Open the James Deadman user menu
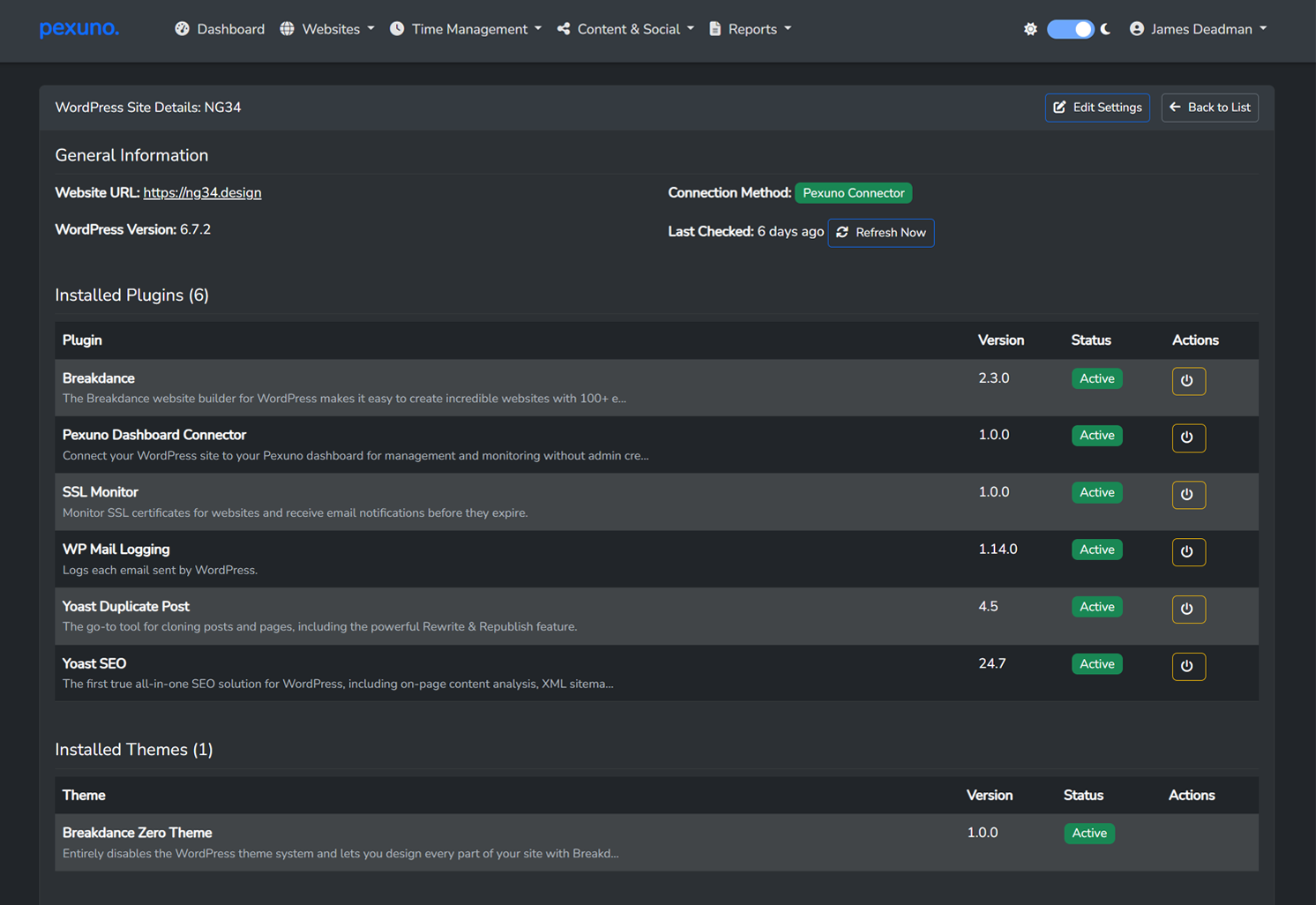Screen dimensions: 1316x905 pyautogui.click(x=1198, y=29)
